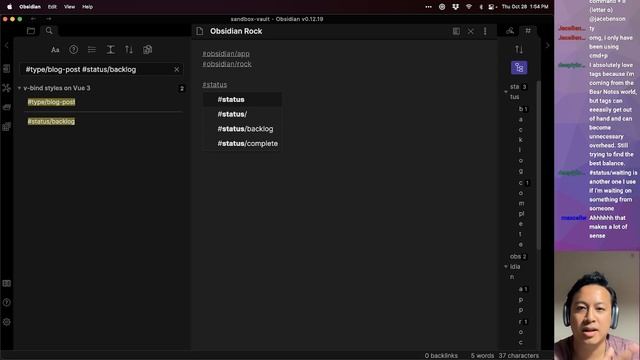Navigate forward with title bar arrow
The width and height of the screenshot is (640, 360).
point(49,19)
